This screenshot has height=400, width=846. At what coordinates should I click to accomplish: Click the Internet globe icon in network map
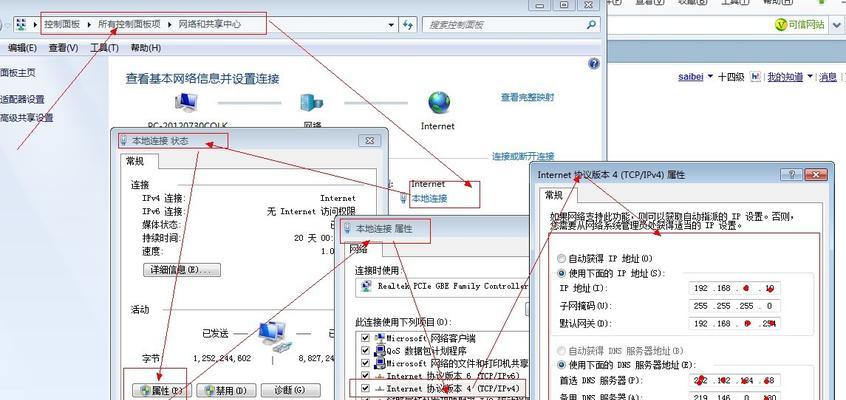[439, 102]
